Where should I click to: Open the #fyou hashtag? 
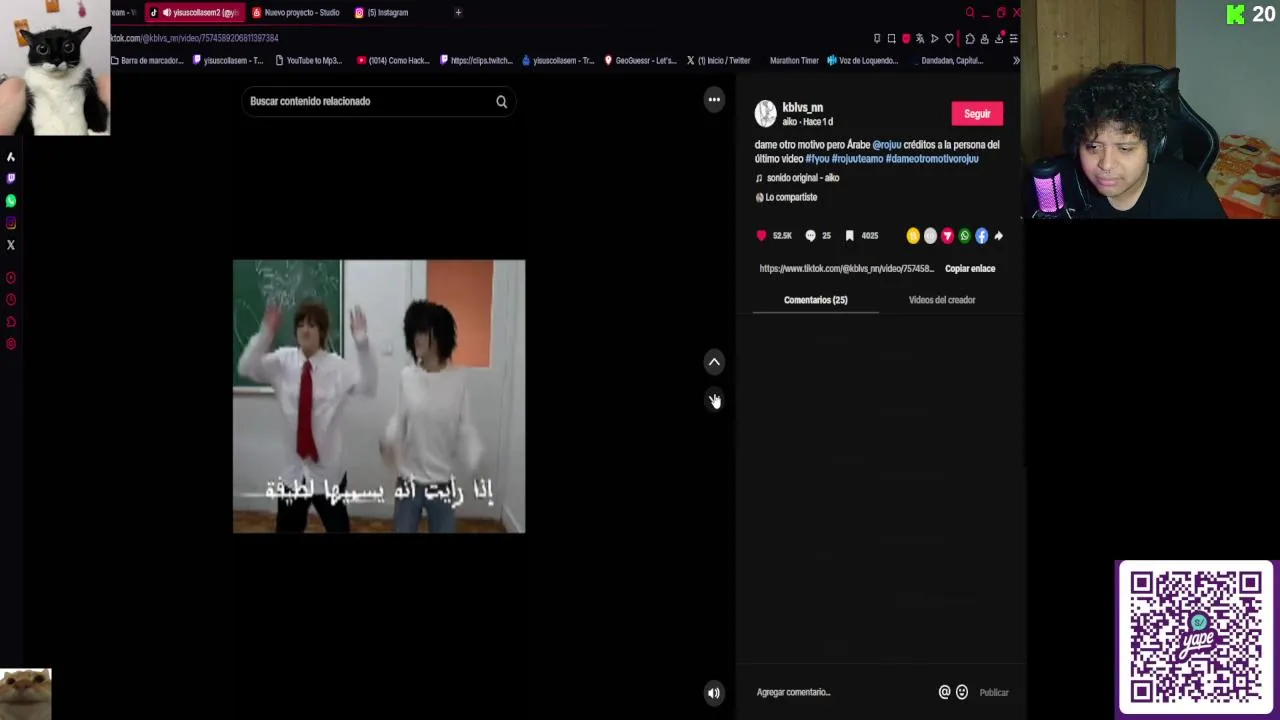coord(817,159)
